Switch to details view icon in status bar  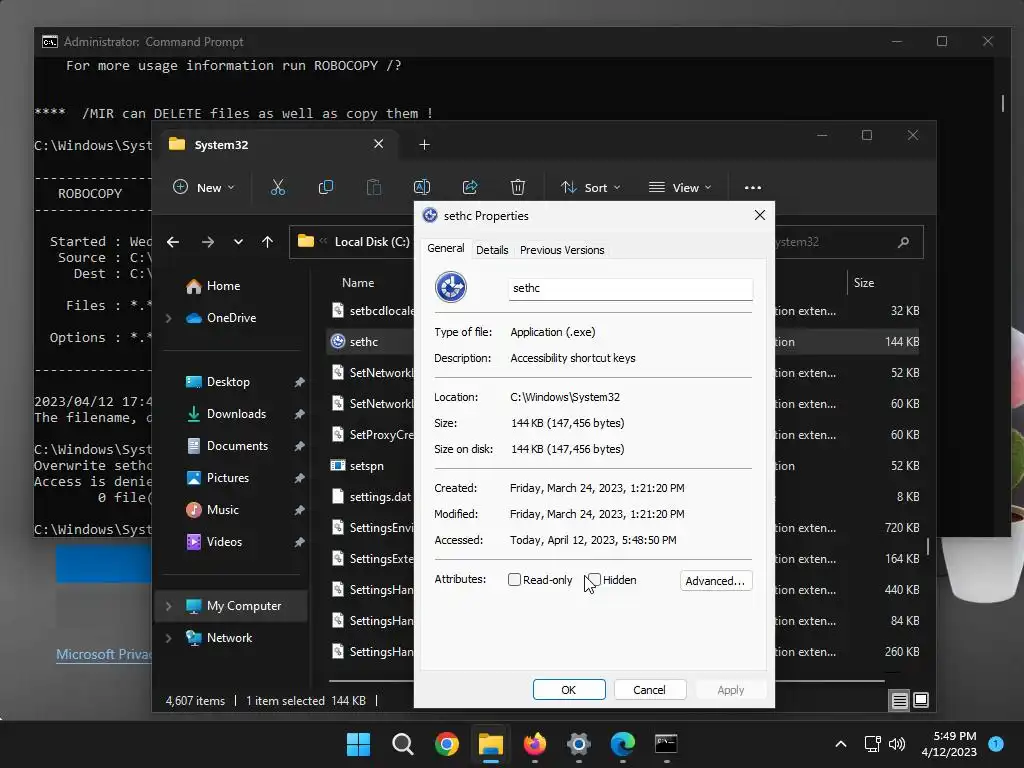pyautogui.click(x=899, y=701)
